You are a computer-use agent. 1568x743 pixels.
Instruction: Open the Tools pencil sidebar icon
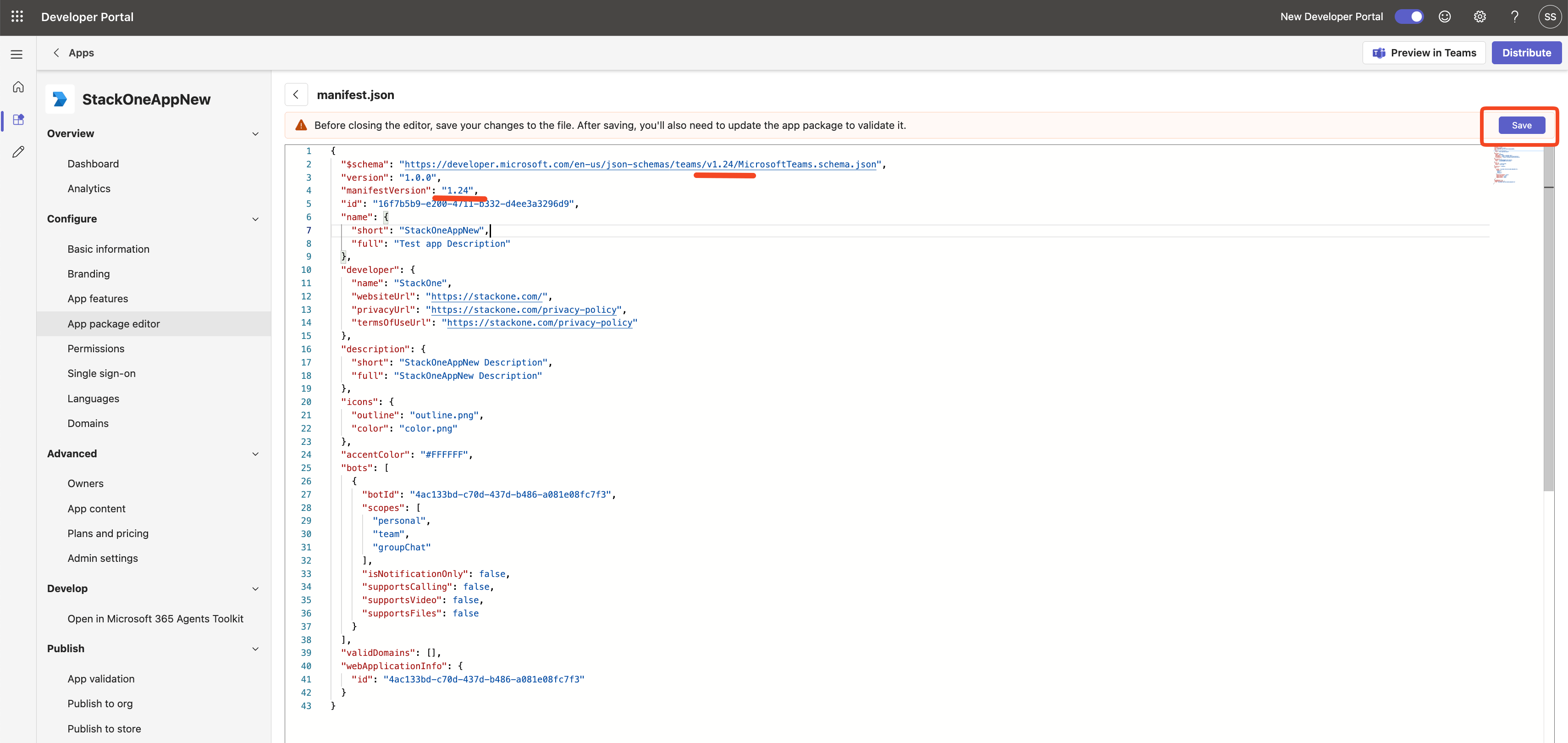pyautogui.click(x=18, y=152)
